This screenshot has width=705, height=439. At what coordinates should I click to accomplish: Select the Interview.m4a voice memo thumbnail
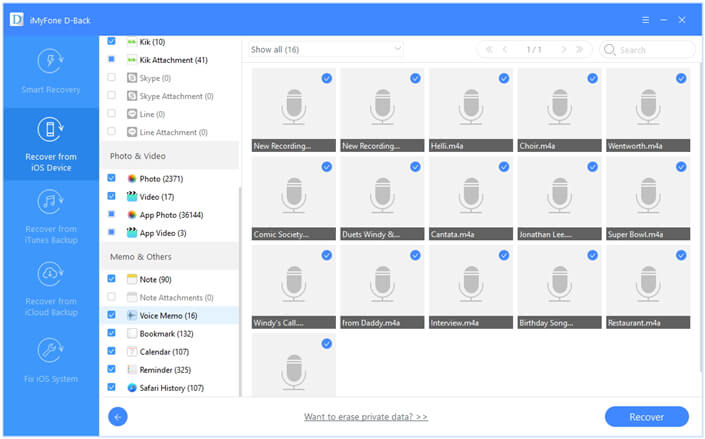click(x=471, y=287)
